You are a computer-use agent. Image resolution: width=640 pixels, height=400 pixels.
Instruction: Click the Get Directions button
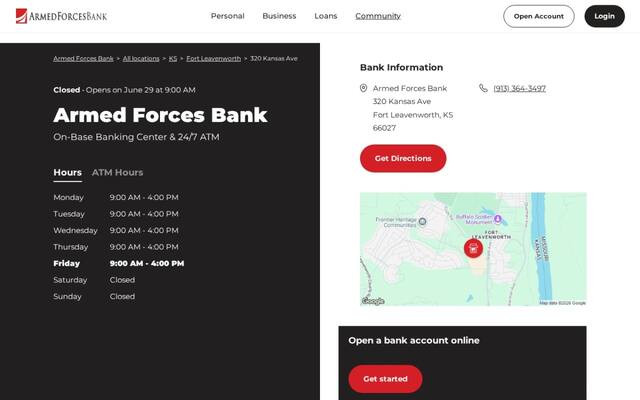(x=403, y=158)
